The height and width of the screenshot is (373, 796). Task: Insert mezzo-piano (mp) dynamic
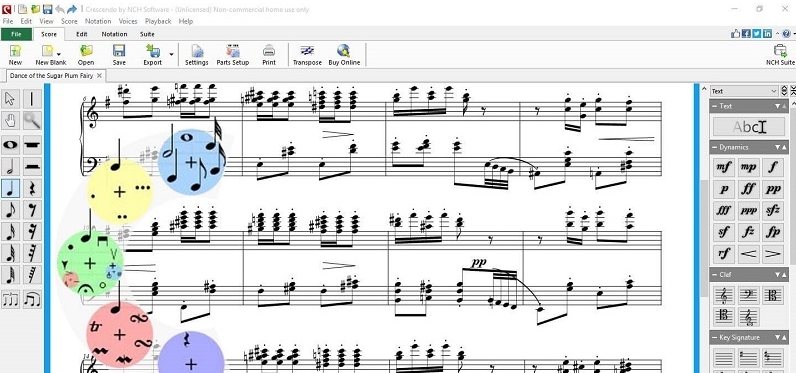748,167
